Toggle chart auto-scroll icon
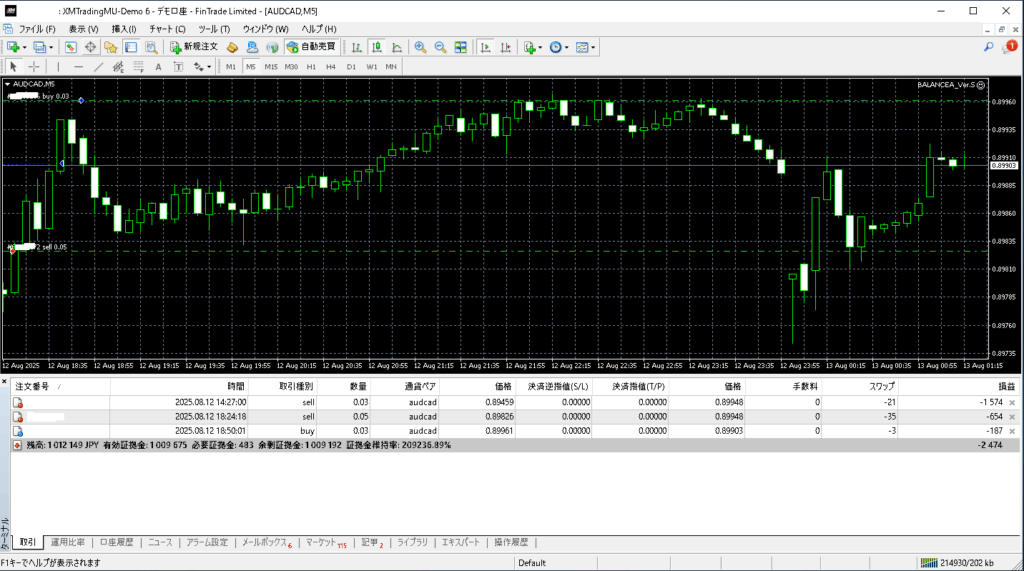 click(485, 47)
